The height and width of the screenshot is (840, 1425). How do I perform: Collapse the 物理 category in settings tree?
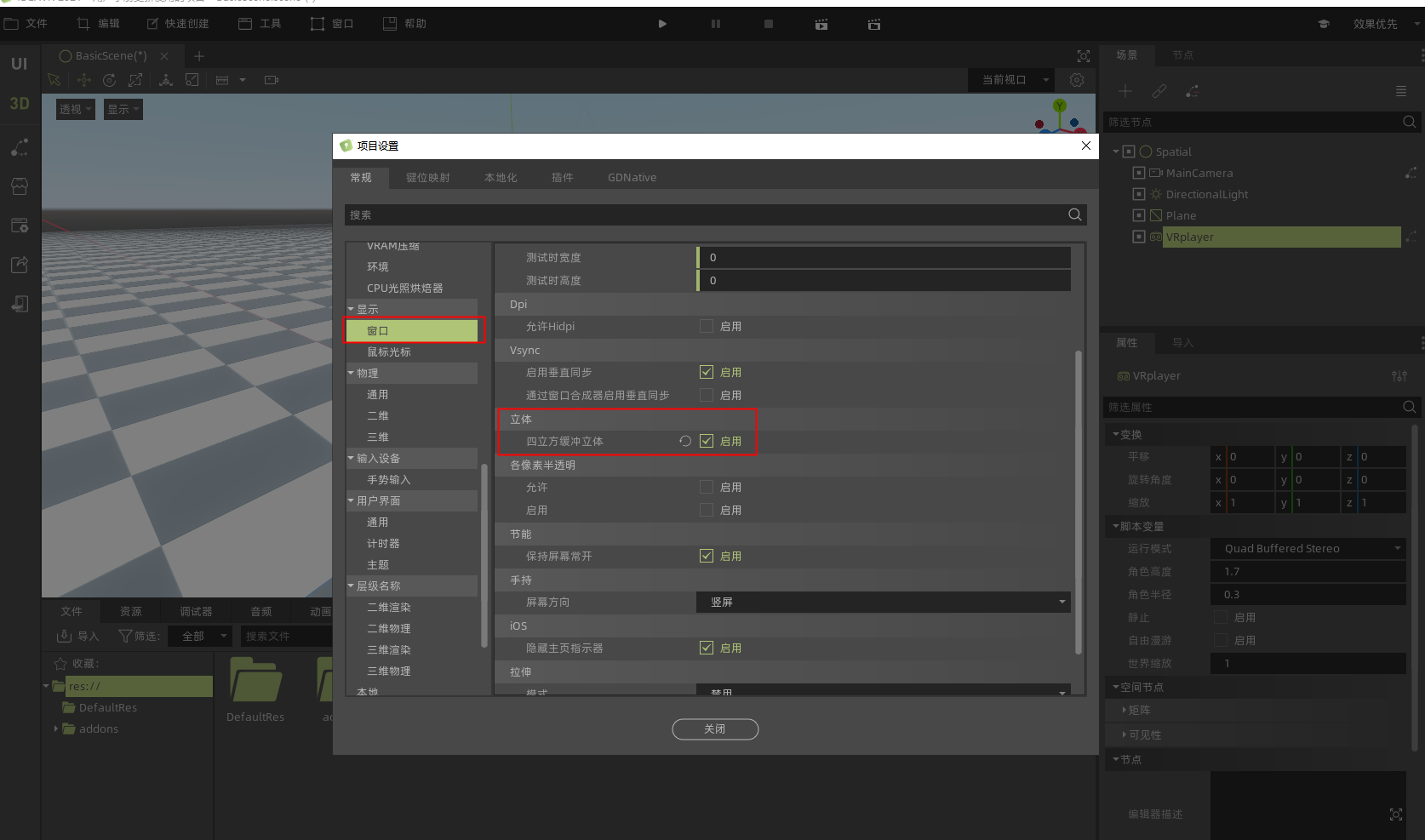[351, 373]
